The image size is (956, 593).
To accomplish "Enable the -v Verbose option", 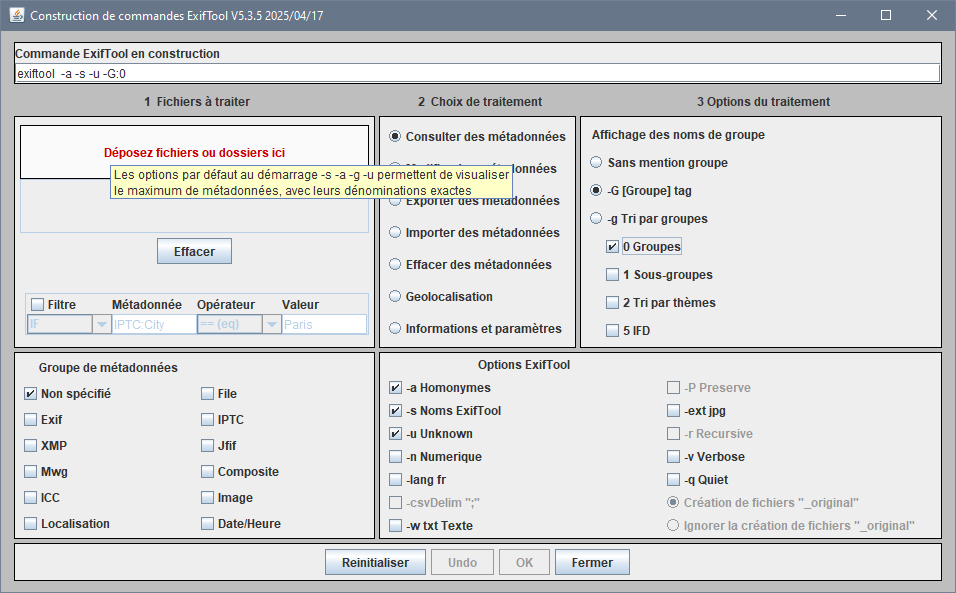I will point(673,456).
